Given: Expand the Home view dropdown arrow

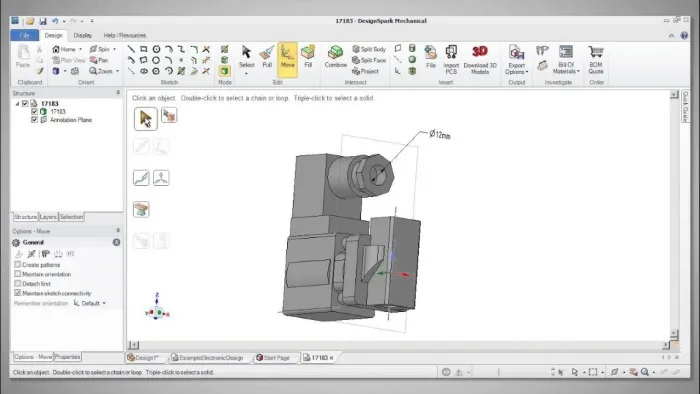Looking at the screenshot, I should click(x=80, y=49).
